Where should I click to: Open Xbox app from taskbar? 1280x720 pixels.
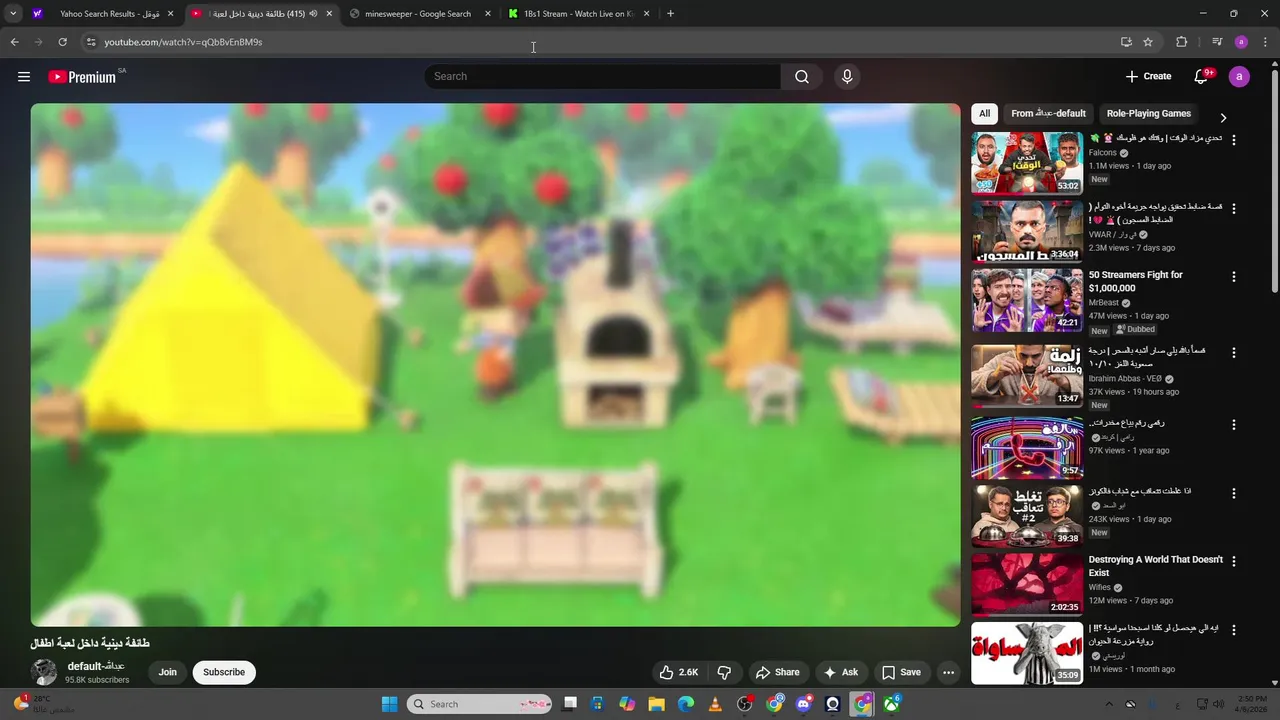[892, 704]
